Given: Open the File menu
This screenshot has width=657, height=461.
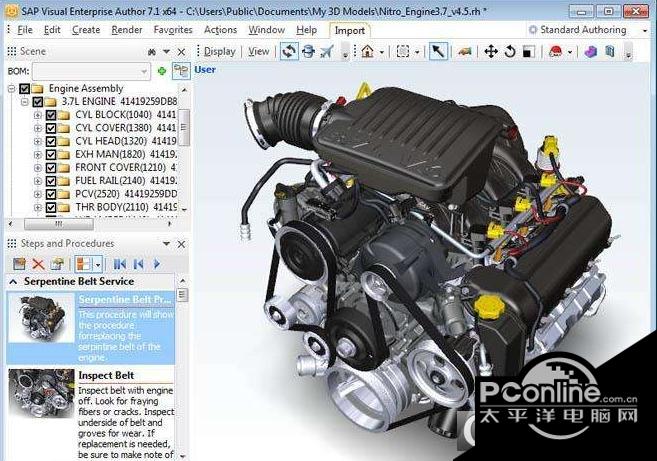Looking at the screenshot, I should coord(25,30).
